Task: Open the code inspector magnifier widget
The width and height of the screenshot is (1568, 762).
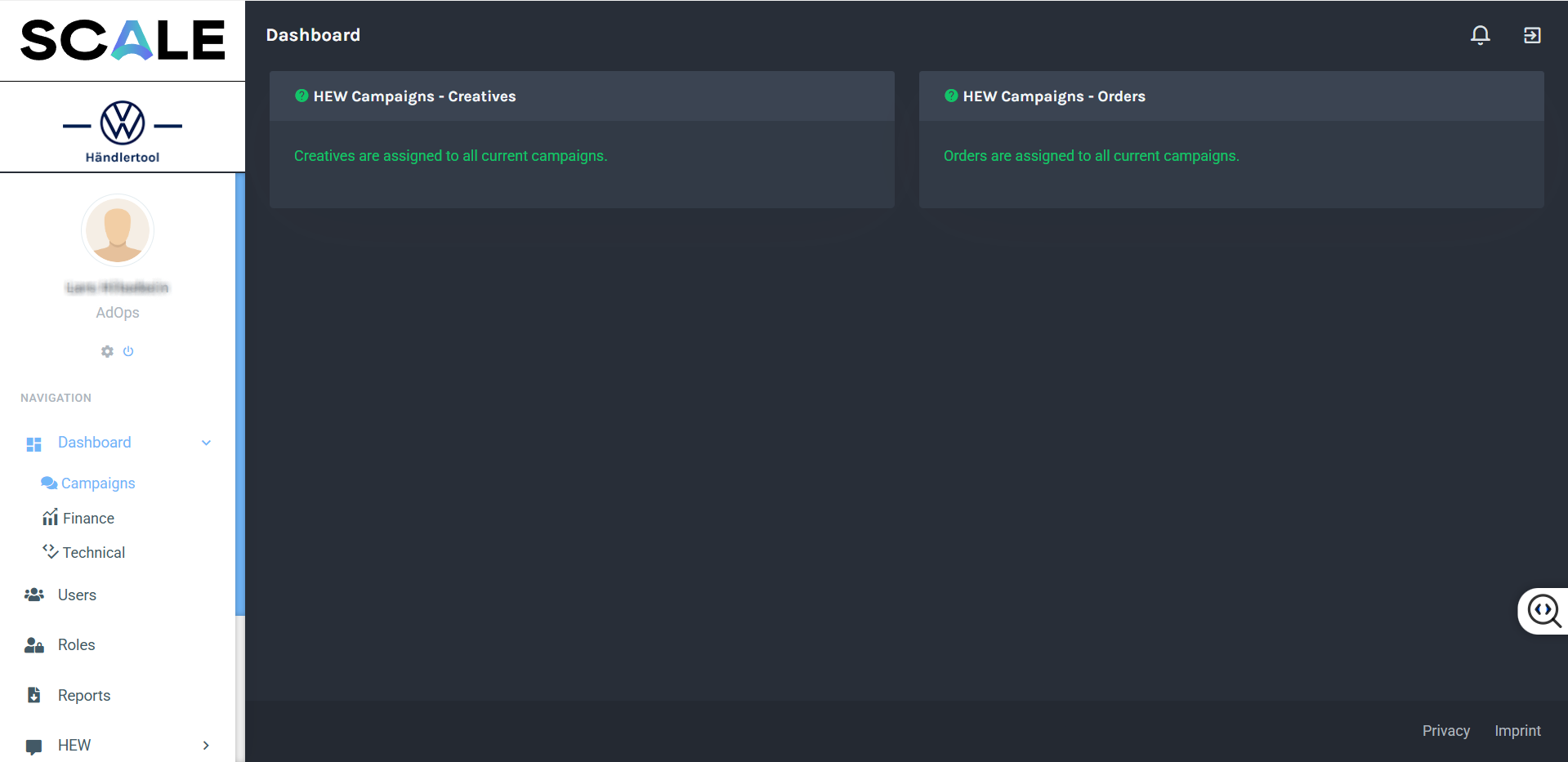Action: (x=1543, y=611)
